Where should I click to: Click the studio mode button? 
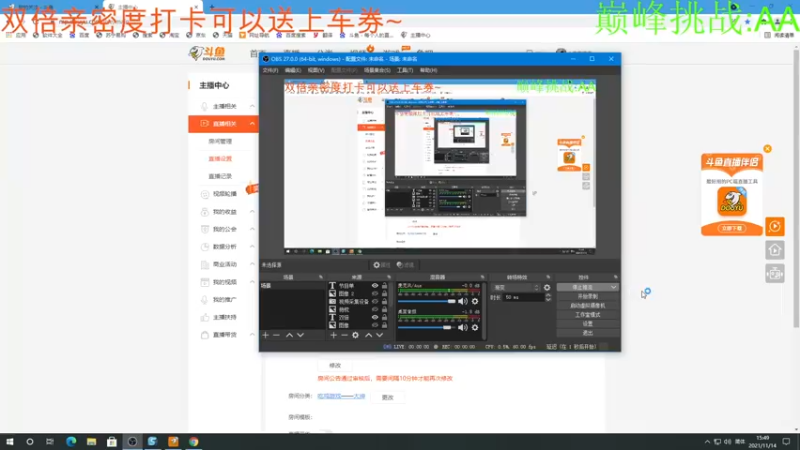[x=588, y=315]
